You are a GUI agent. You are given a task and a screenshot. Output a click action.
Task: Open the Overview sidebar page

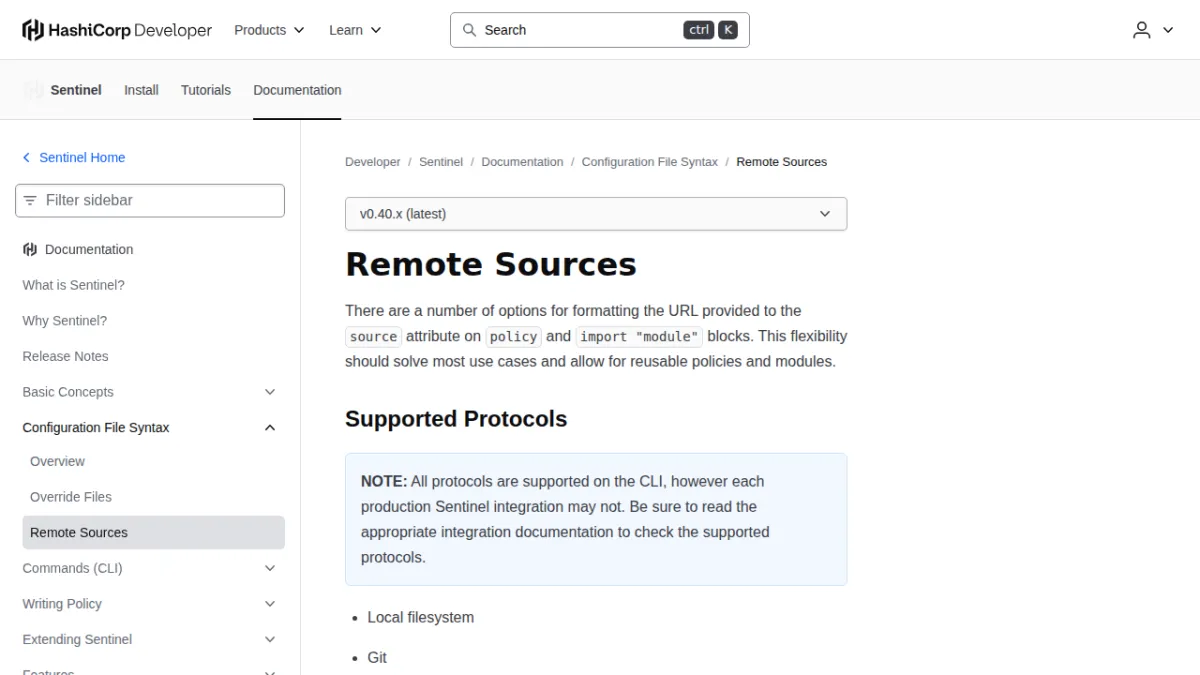57,461
